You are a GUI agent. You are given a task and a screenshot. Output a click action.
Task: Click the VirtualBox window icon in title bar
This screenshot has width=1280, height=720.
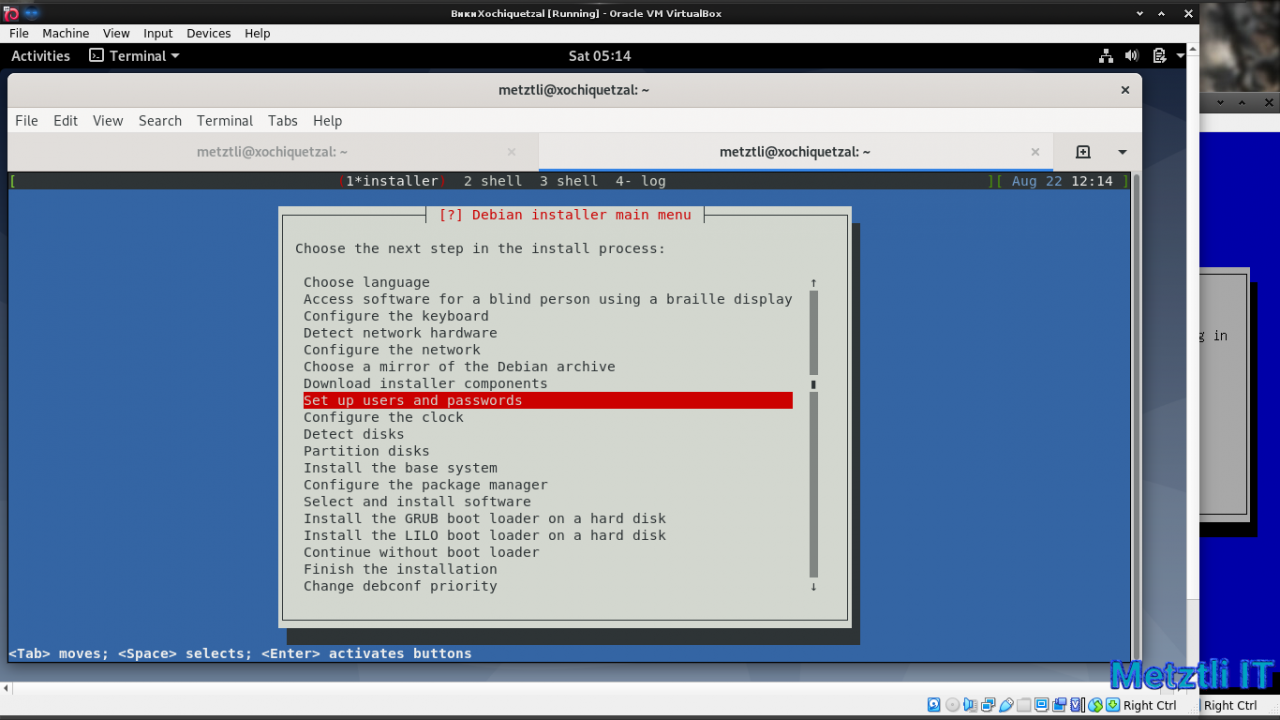[10, 13]
